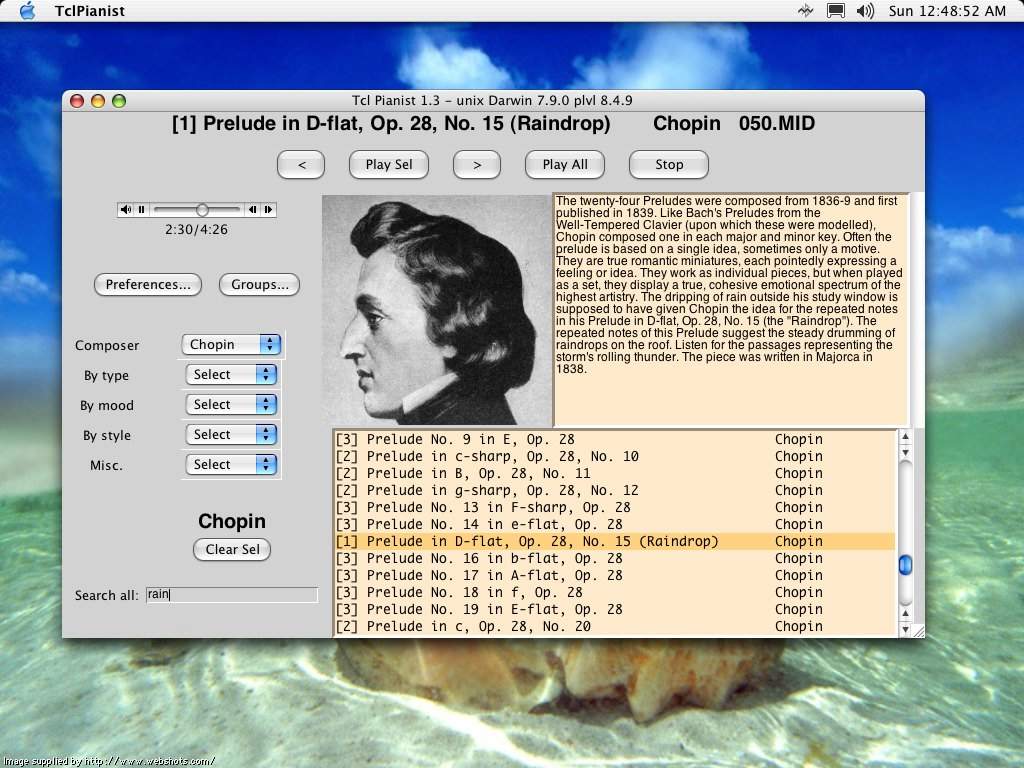The width and height of the screenshot is (1024, 768).
Task: Mute audio using the speaker icon in the player
Action: (x=126, y=209)
